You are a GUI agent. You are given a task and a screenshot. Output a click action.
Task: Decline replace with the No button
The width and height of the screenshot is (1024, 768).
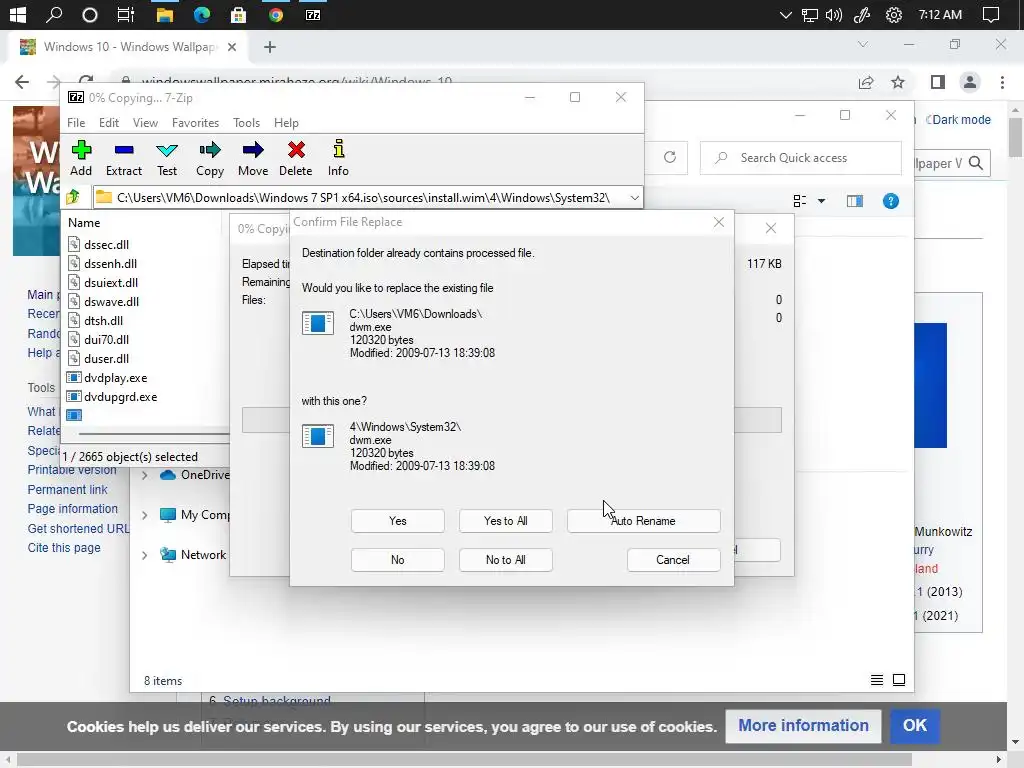[398, 560]
